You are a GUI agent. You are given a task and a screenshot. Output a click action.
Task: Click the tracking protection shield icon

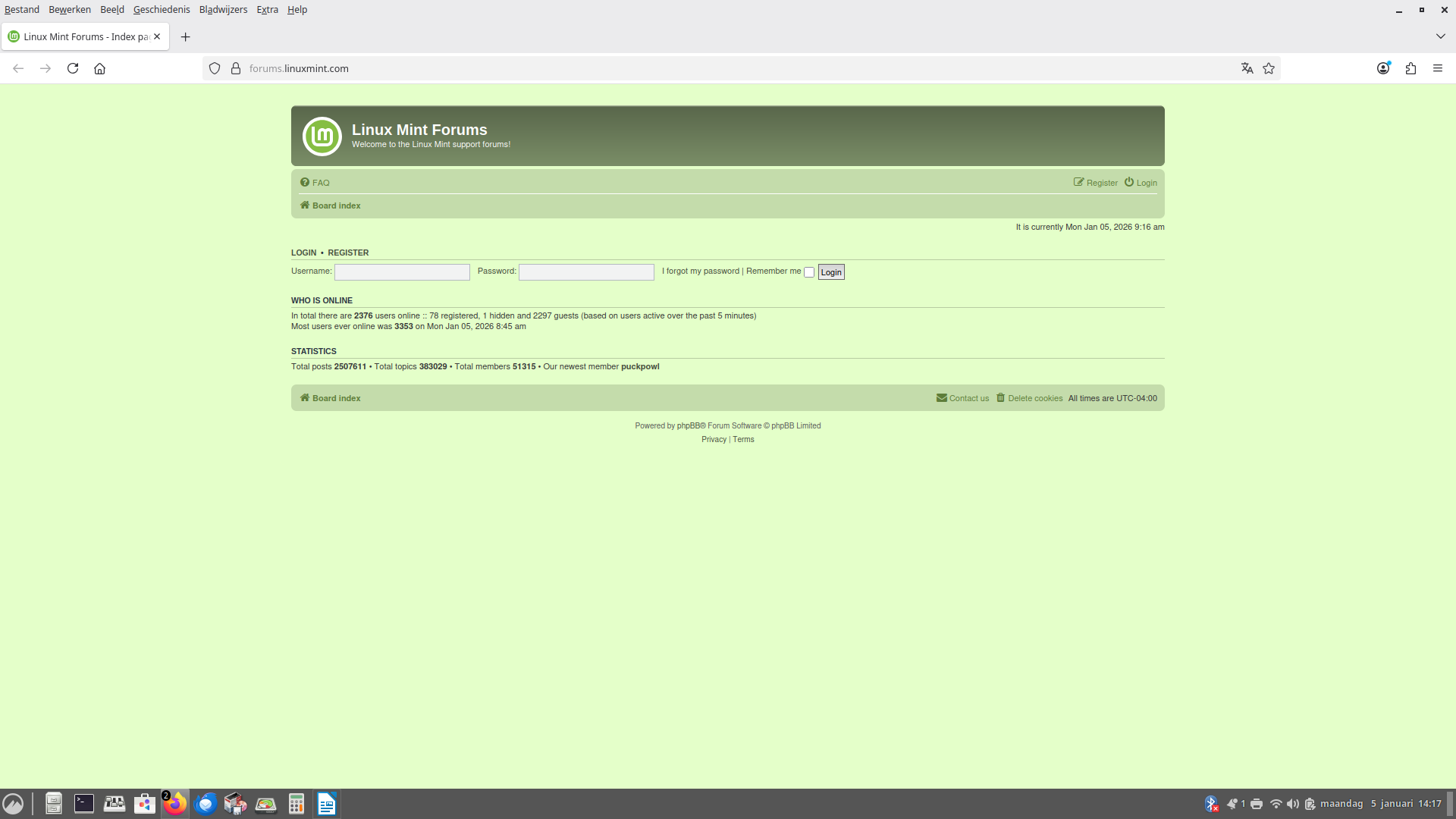coord(215,68)
